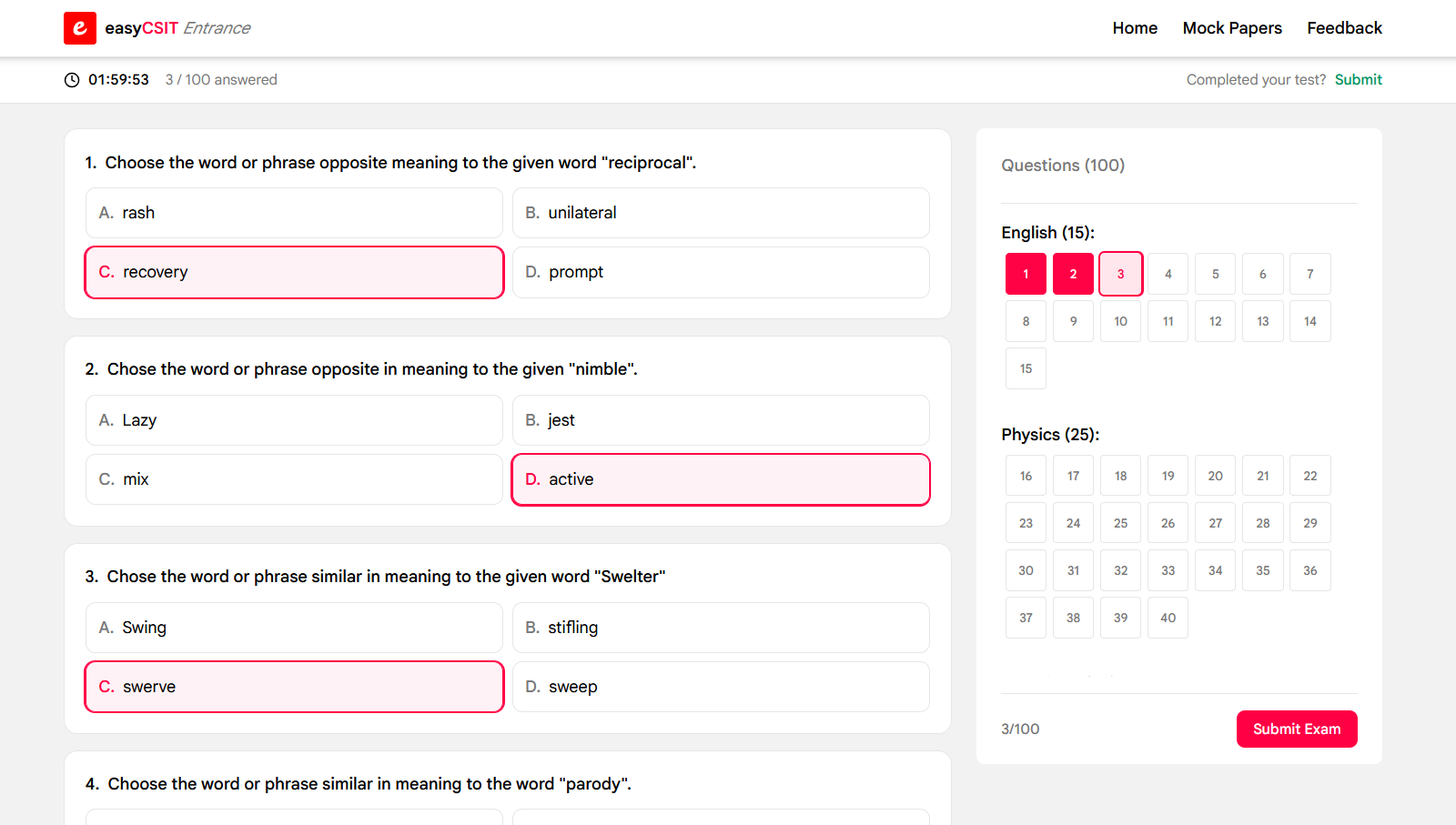Go to question 10 in navigator
The height and width of the screenshot is (825, 1456).
(1120, 321)
